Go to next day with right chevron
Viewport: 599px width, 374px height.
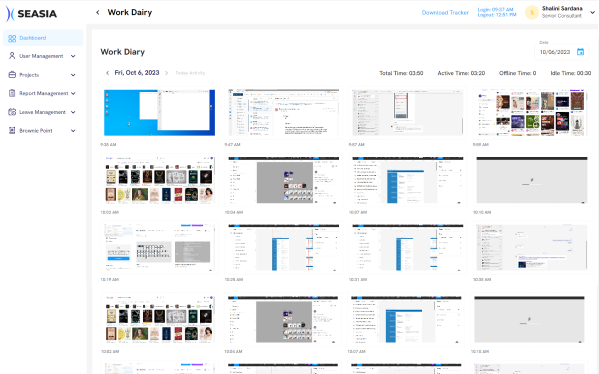click(167, 73)
